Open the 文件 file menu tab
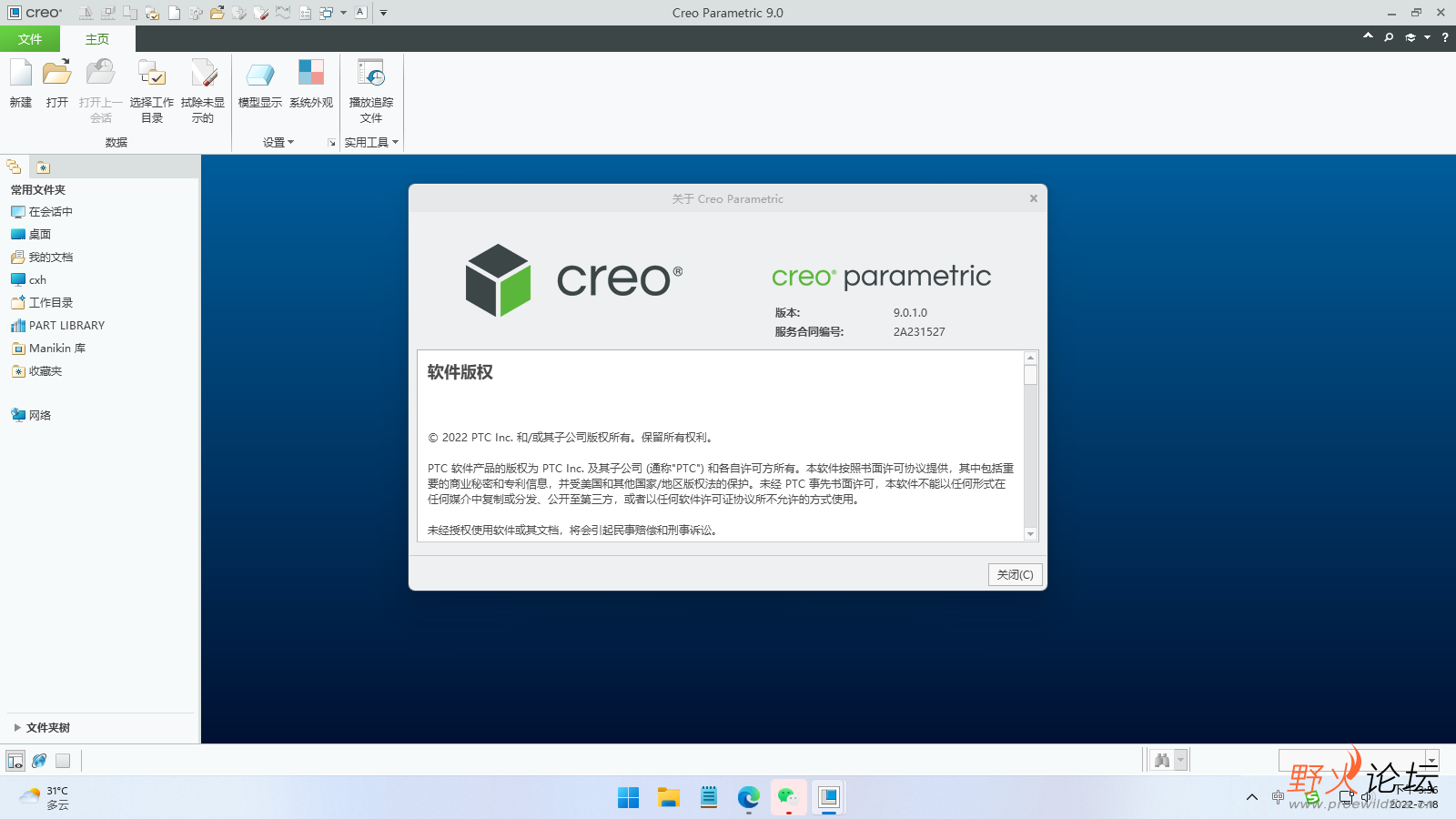This screenshot has height=819, width=1456. (x=30, y=39)
